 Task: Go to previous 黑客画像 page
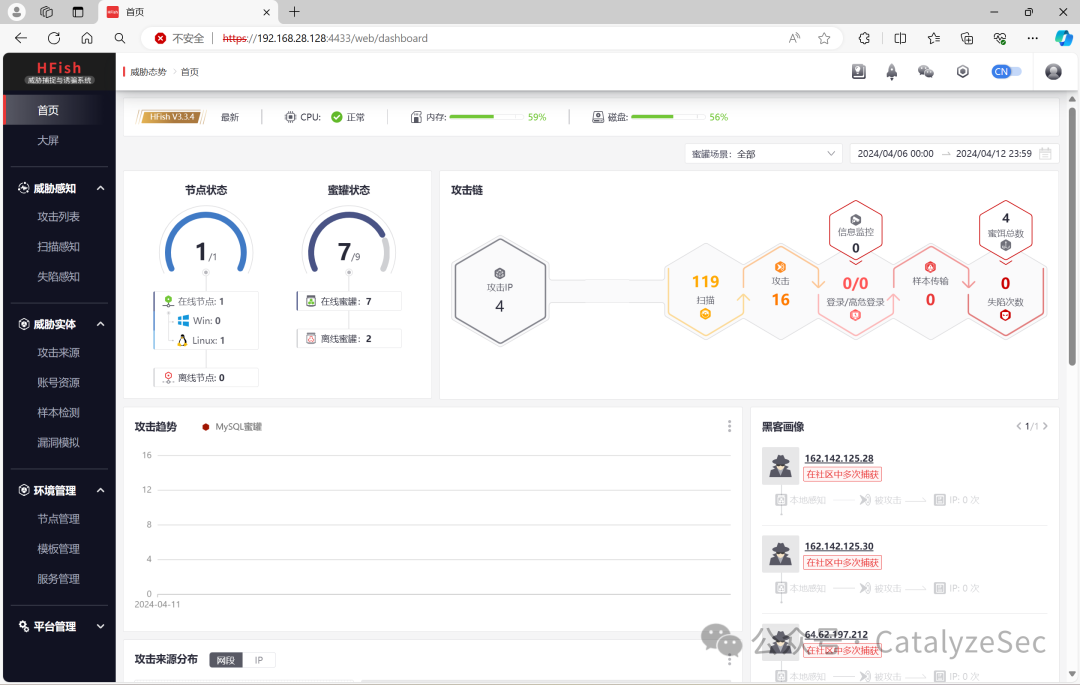point(1019,426)
